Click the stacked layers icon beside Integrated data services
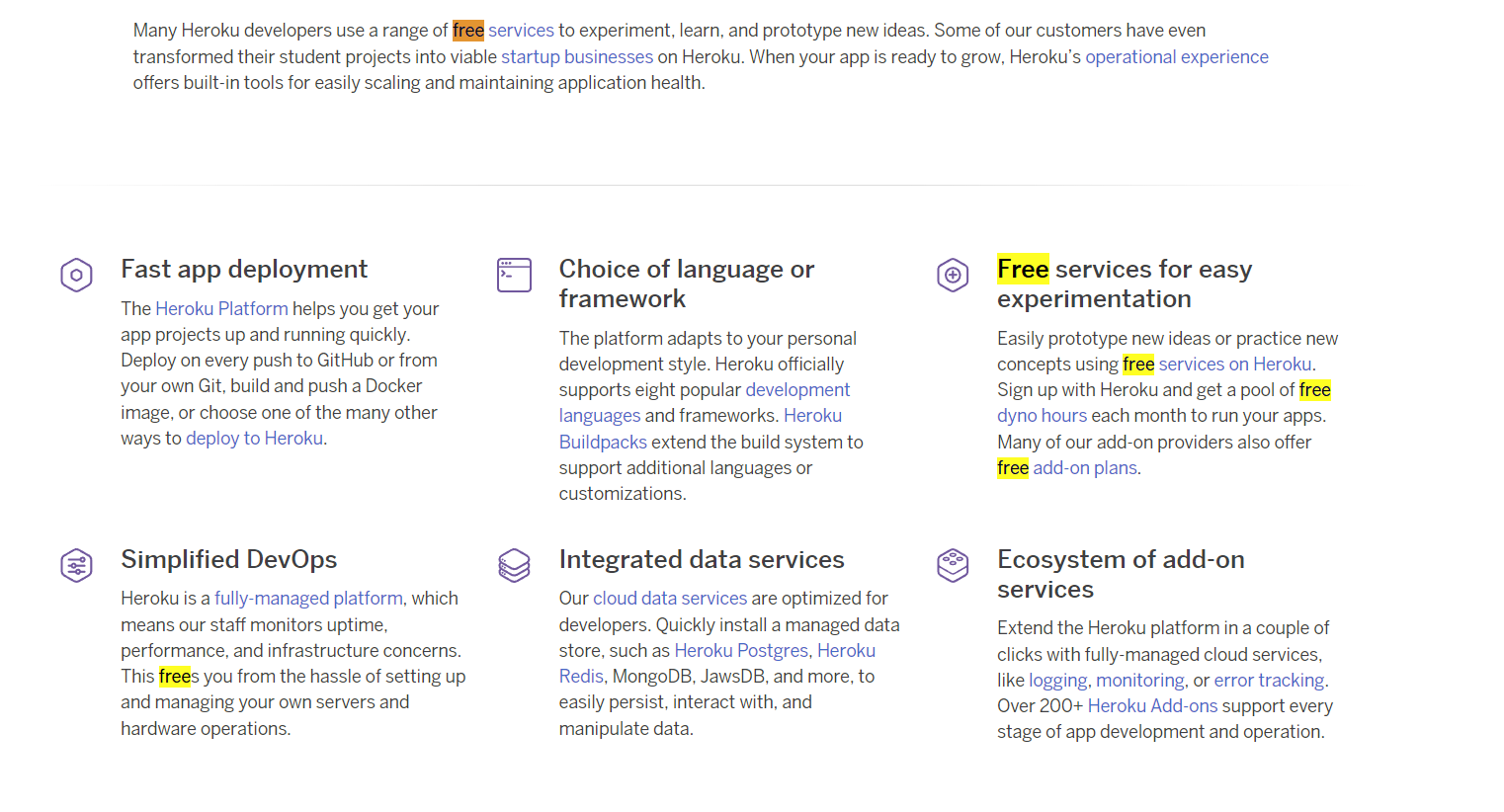This screenshot has height=812, width=1504. (x=514, y=565)
